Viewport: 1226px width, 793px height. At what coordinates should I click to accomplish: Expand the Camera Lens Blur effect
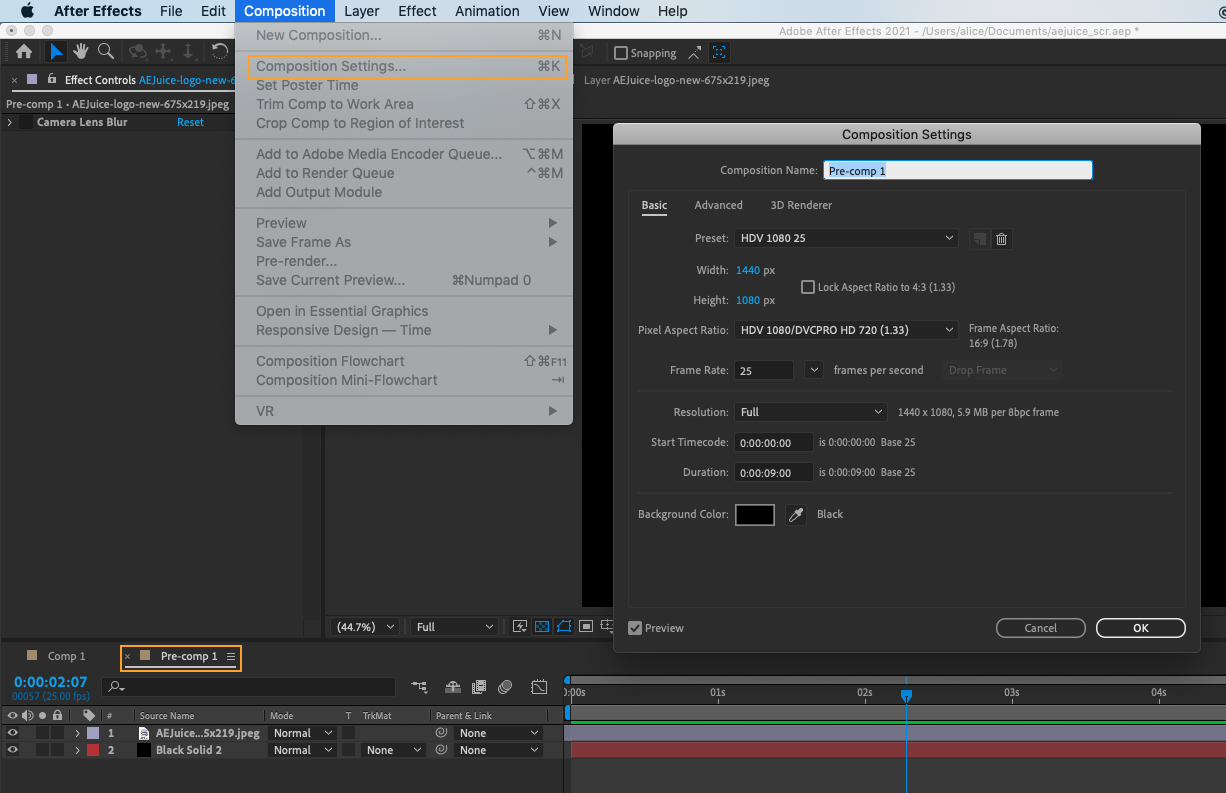[x=10, y=122]
